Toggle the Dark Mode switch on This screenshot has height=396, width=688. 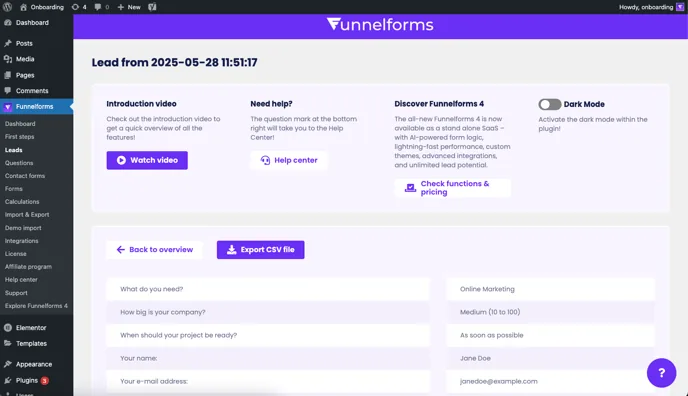pos(550,104)
